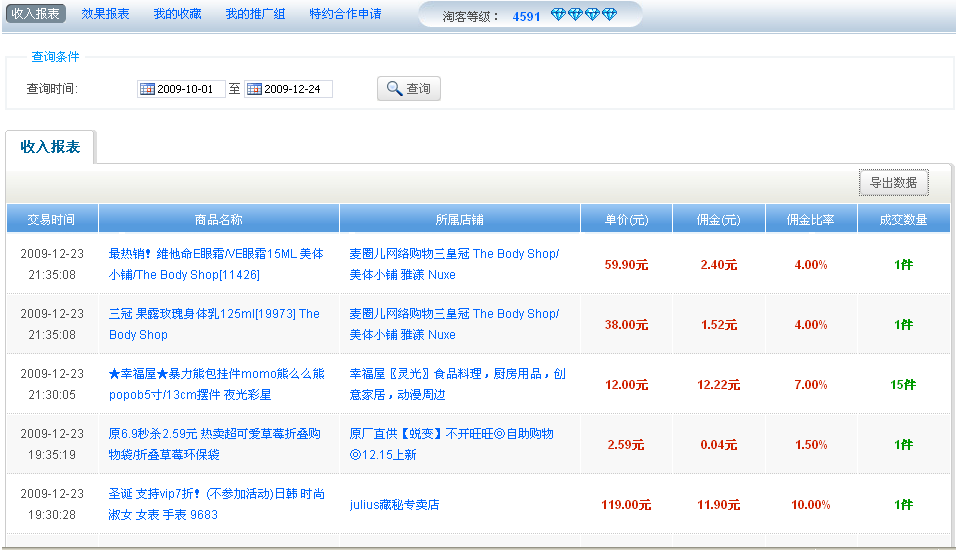Edit end date field 2009-12-24
This screenshot has height=551, width=956.
288,89
